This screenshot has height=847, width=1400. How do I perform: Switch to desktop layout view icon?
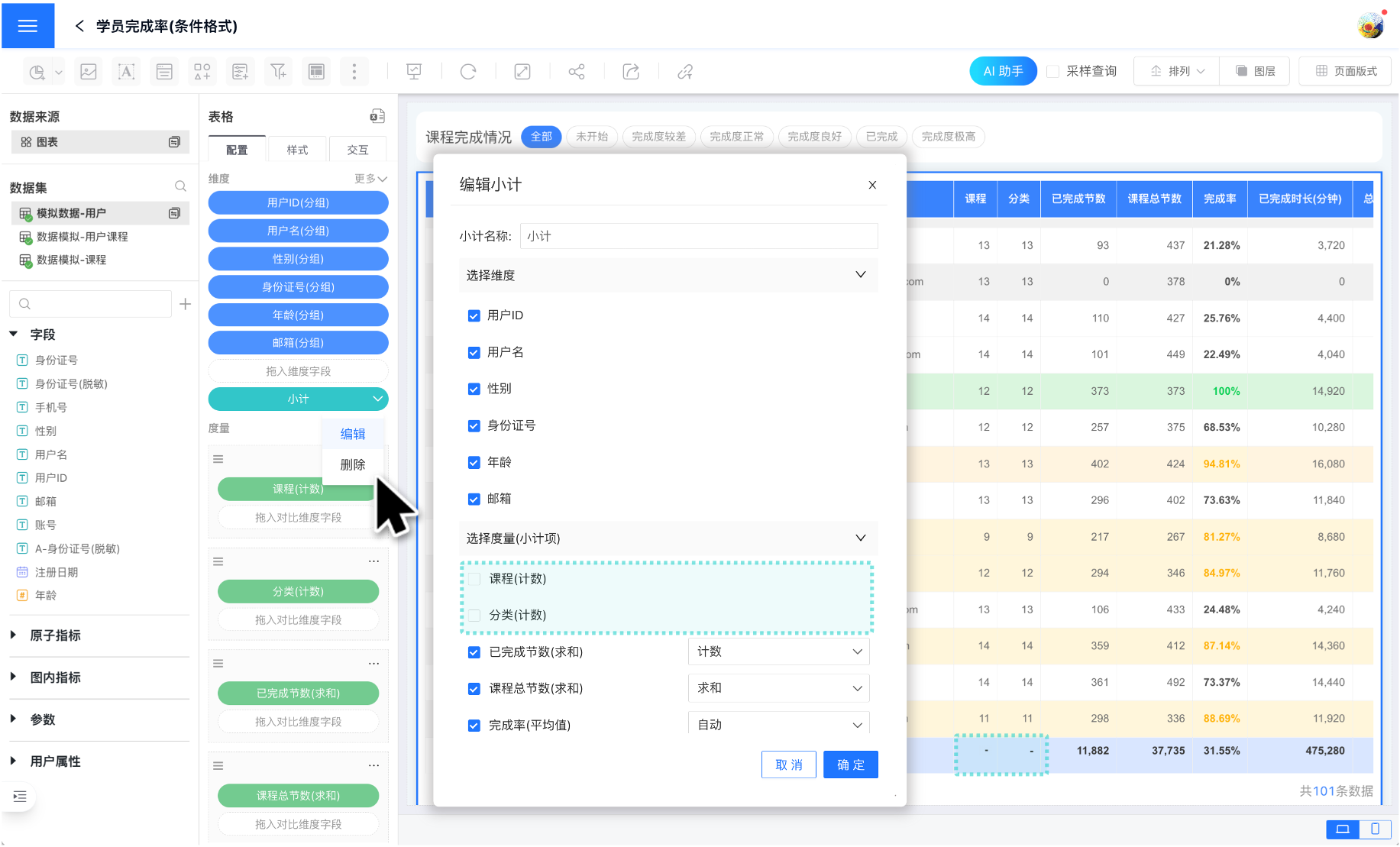point(1343,829)
